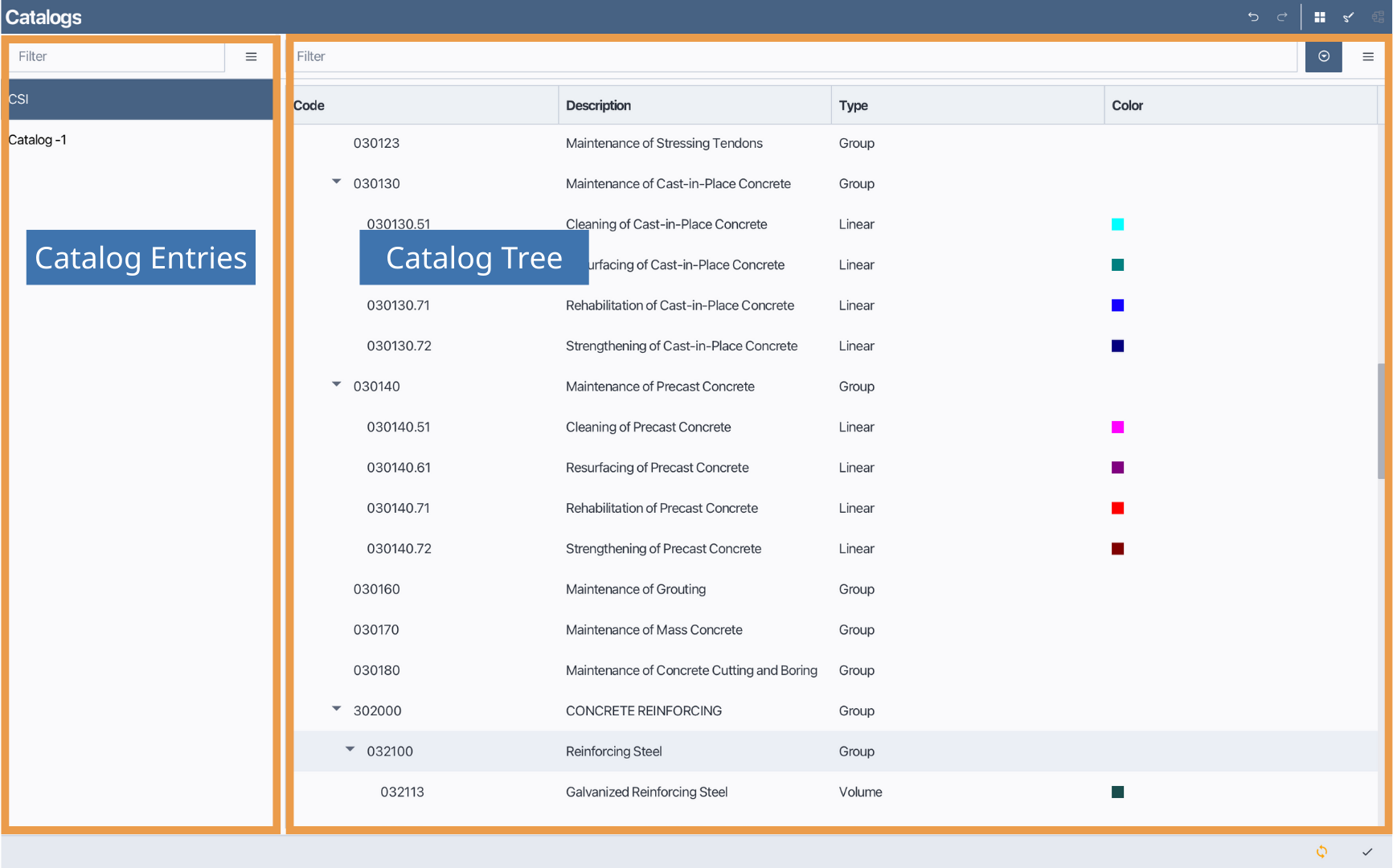The height and width of the screenshot is (868, 1393).
Task: Toggle the circular dropdown filter button beside the tree filter
Action: click(1323, 56)
